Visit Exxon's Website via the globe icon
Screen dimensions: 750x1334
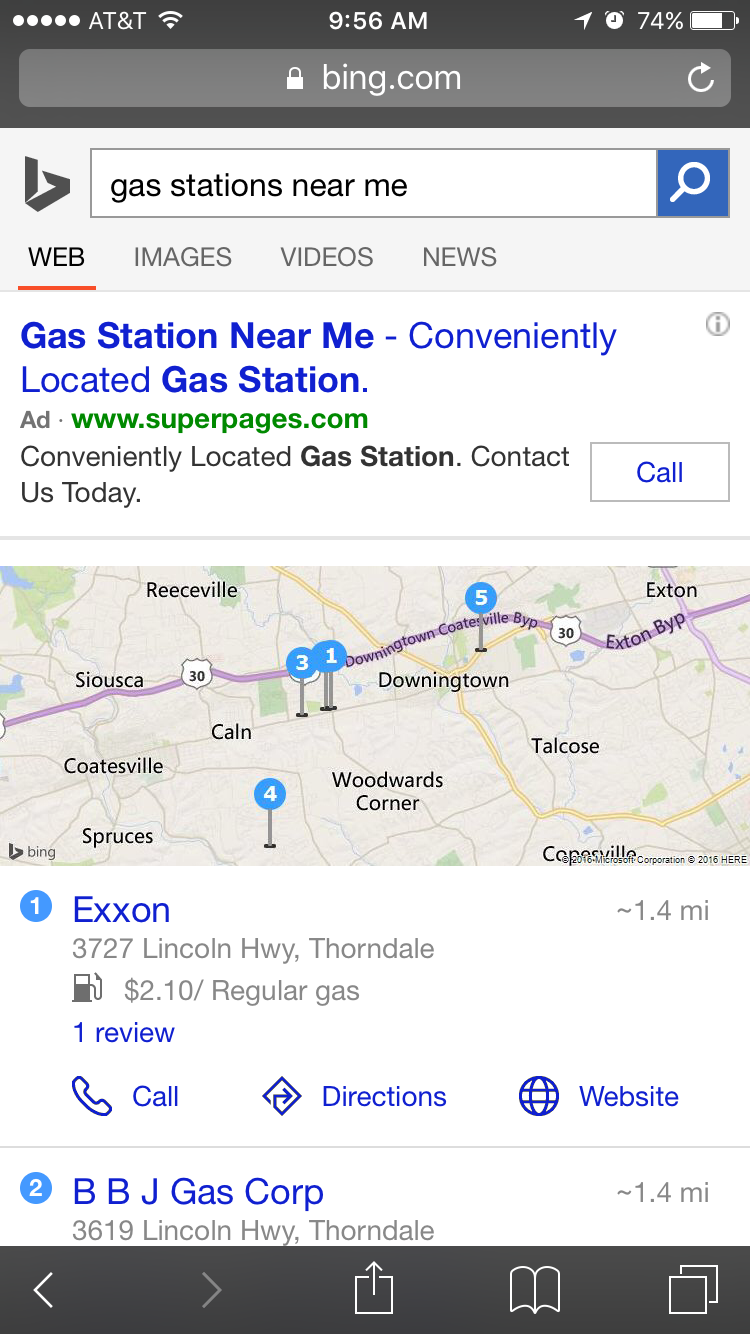538,1096
